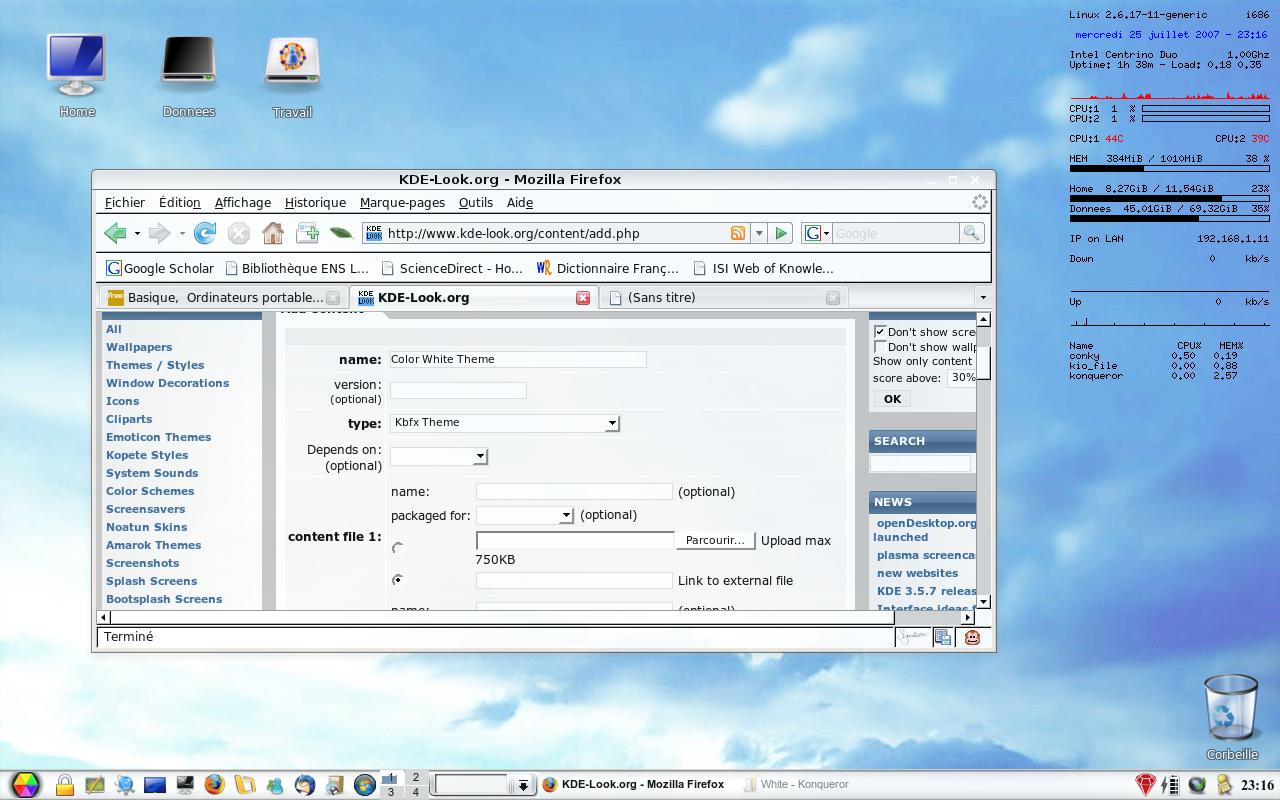Launch Thunderbird from the panel icon

305,785
